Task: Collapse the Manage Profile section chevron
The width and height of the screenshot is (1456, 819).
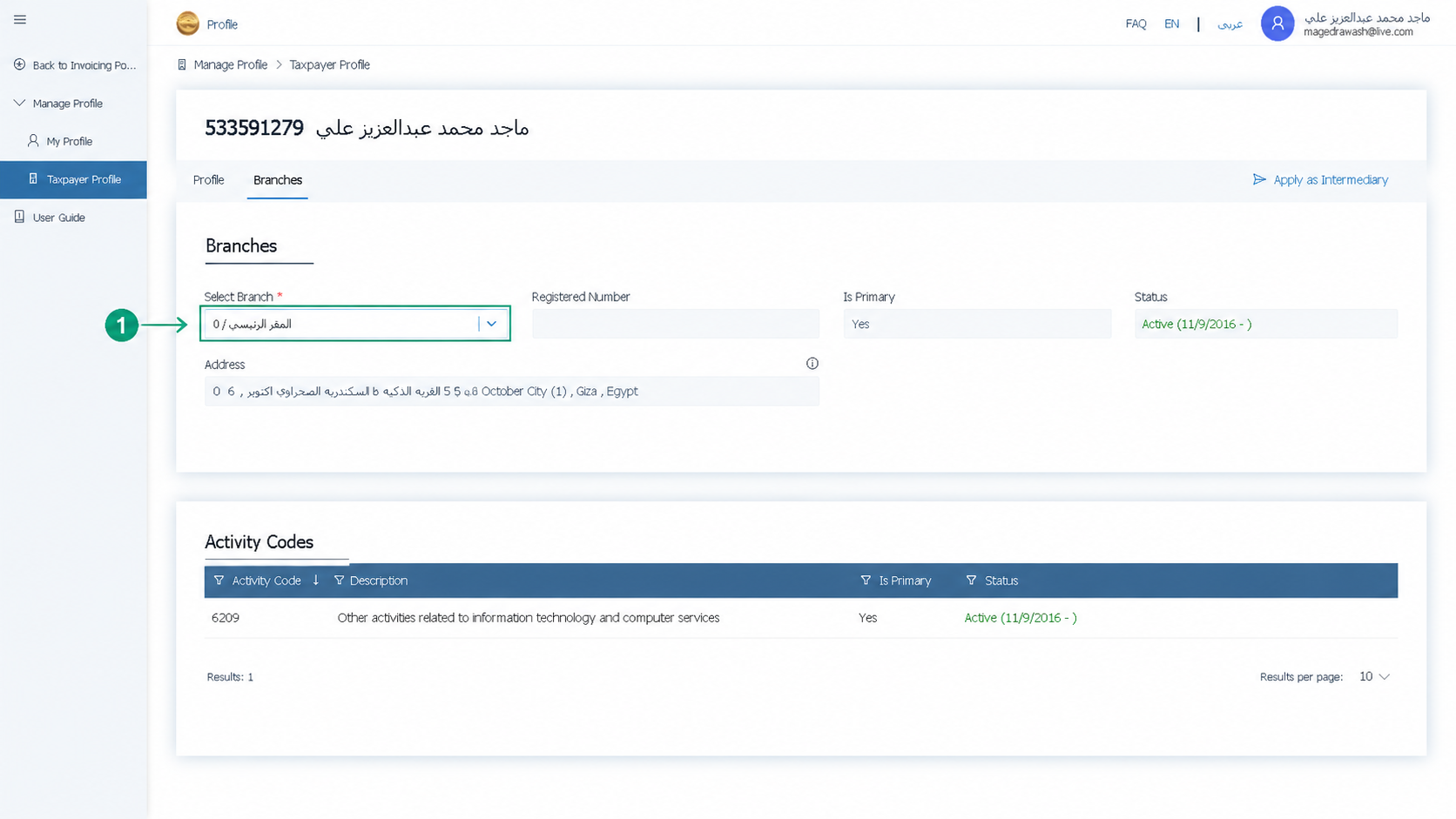Action: [x=19, y=103]
